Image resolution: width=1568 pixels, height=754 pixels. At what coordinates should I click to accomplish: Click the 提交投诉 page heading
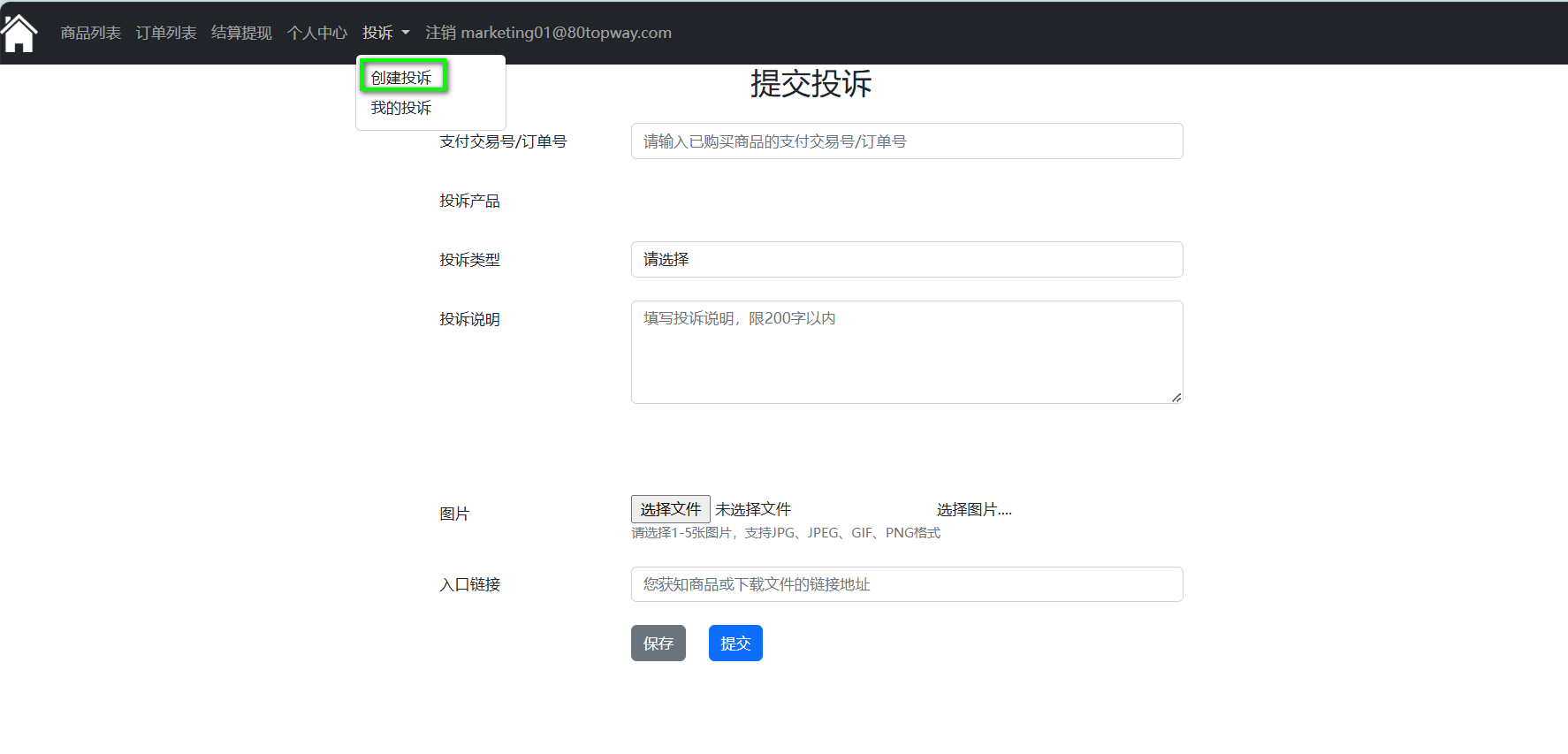pos(811,84)
